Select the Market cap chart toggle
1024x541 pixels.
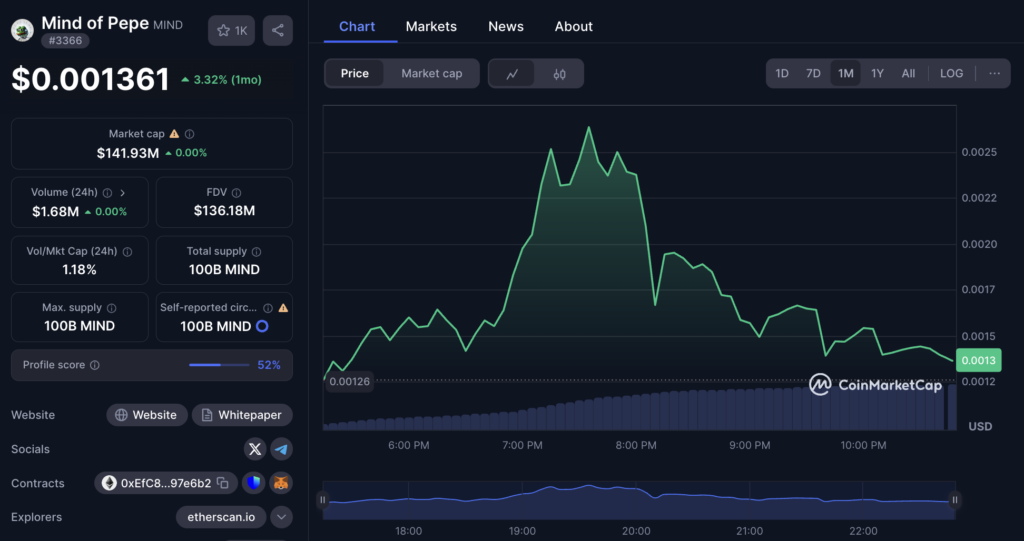432,73
